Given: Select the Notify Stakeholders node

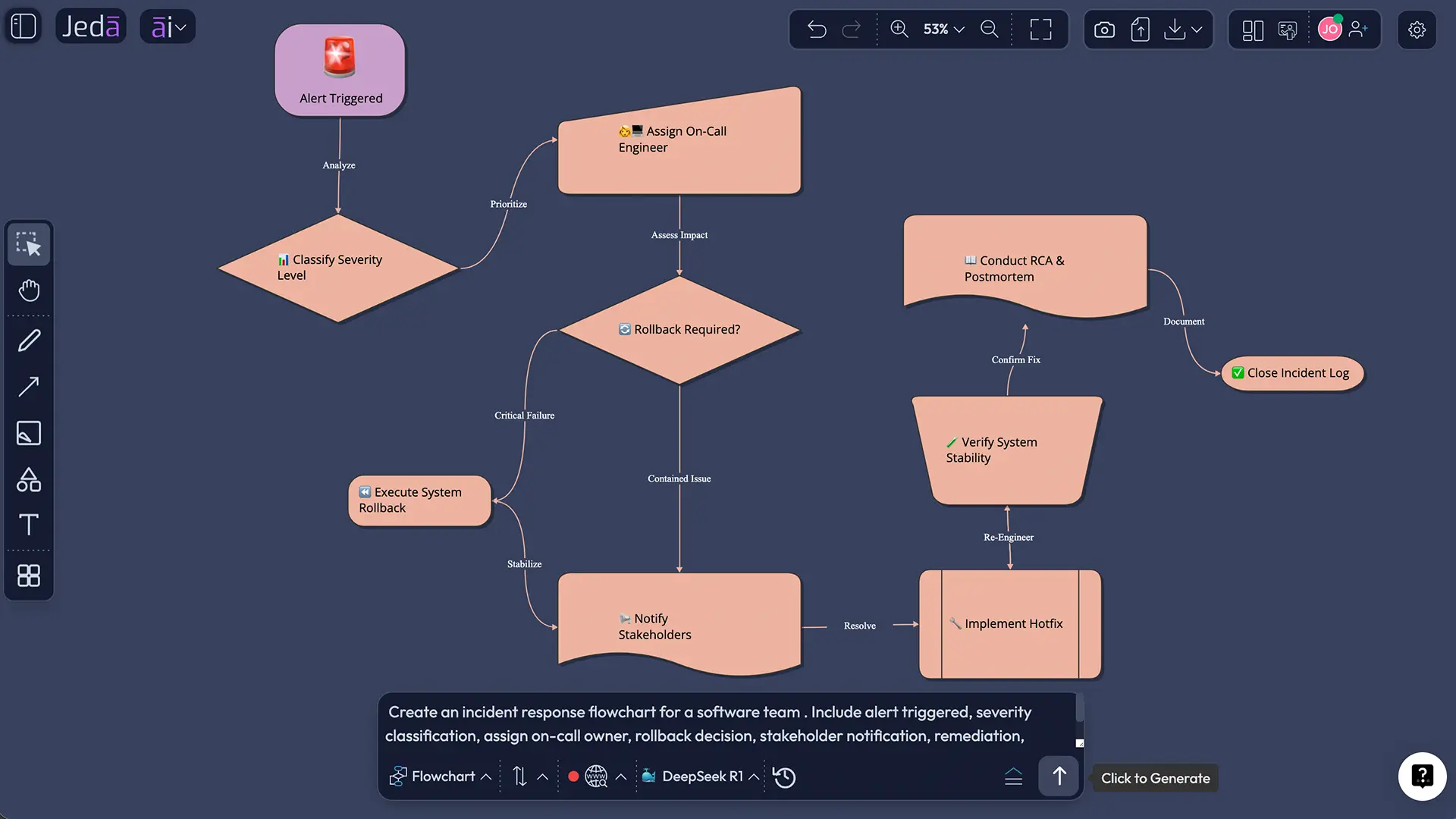Looking at the screenshot, I should pos(679,623).
